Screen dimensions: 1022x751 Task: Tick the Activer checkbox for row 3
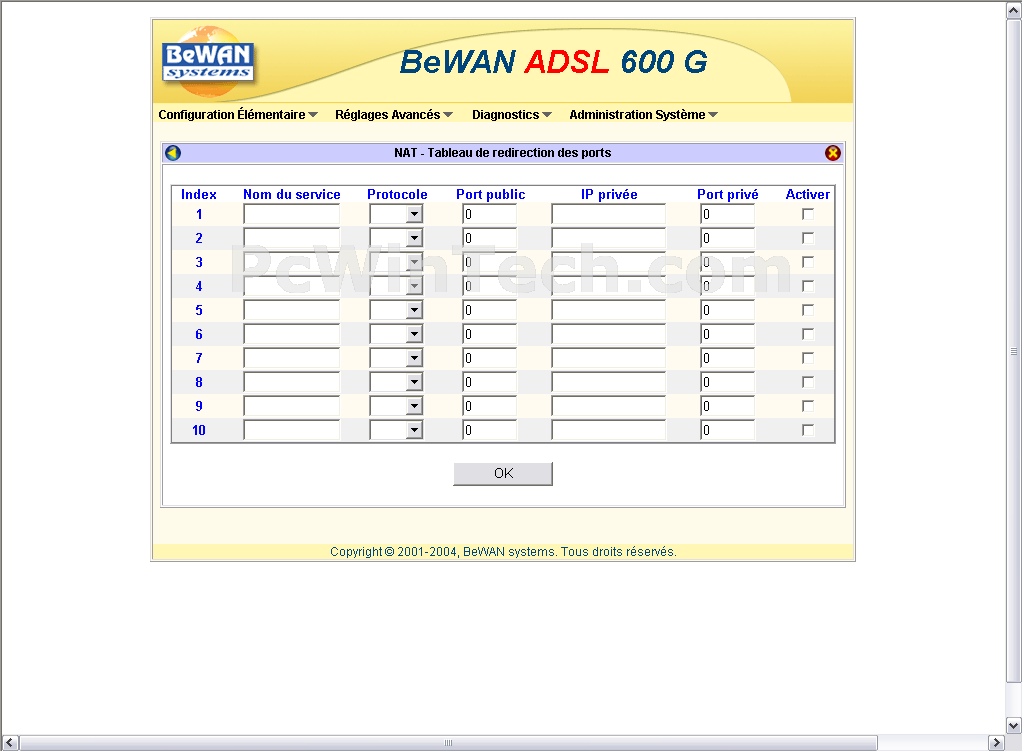coord(808,262)
